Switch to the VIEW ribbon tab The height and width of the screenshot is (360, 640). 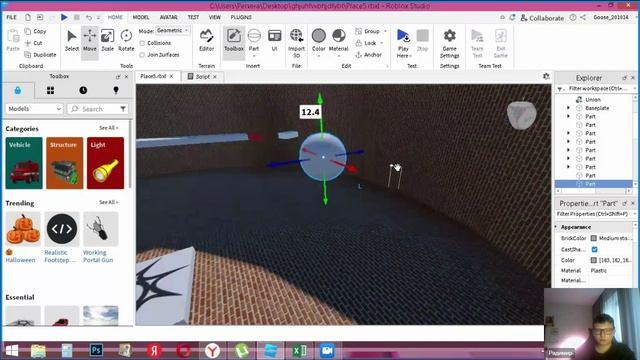pos(215,17)
